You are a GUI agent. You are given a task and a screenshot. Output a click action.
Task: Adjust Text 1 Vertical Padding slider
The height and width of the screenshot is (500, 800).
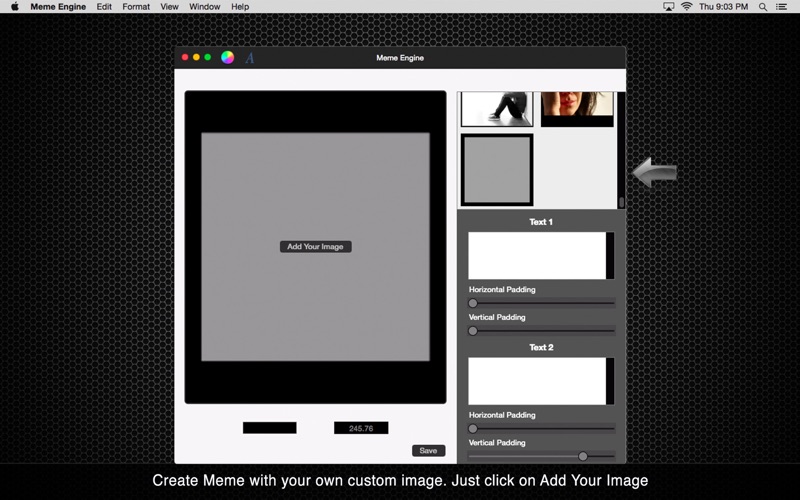541,331
